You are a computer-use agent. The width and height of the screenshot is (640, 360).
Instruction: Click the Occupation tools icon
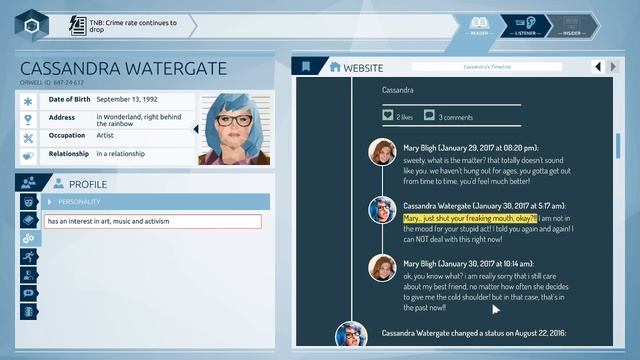pyautogui.click(x=28, y=138)
